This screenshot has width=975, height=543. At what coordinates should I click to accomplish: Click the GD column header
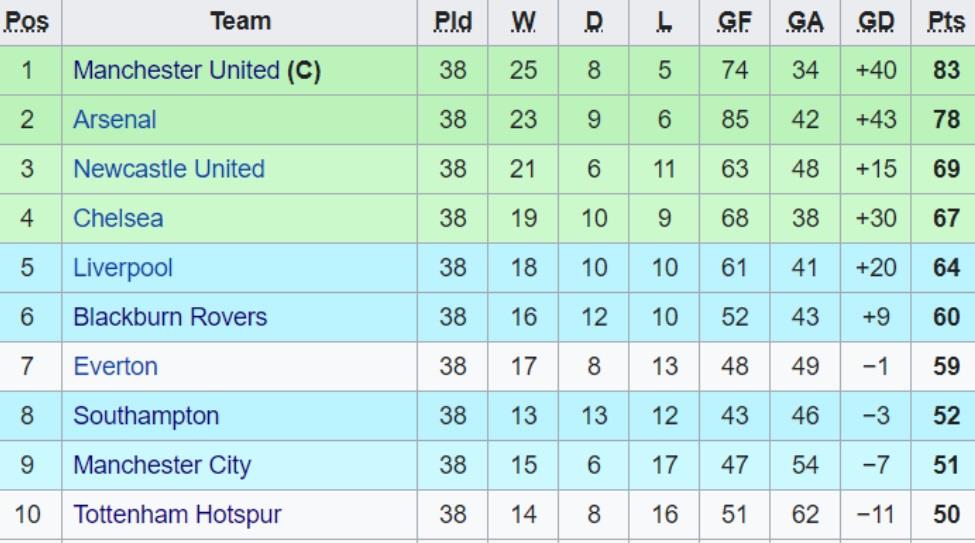[x=876, y=22]
